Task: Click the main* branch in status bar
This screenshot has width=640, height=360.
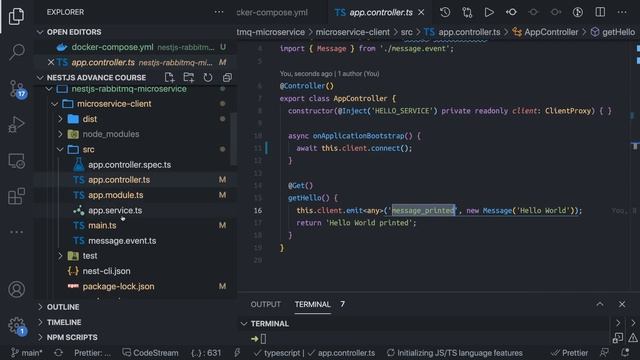Action: 27,353
